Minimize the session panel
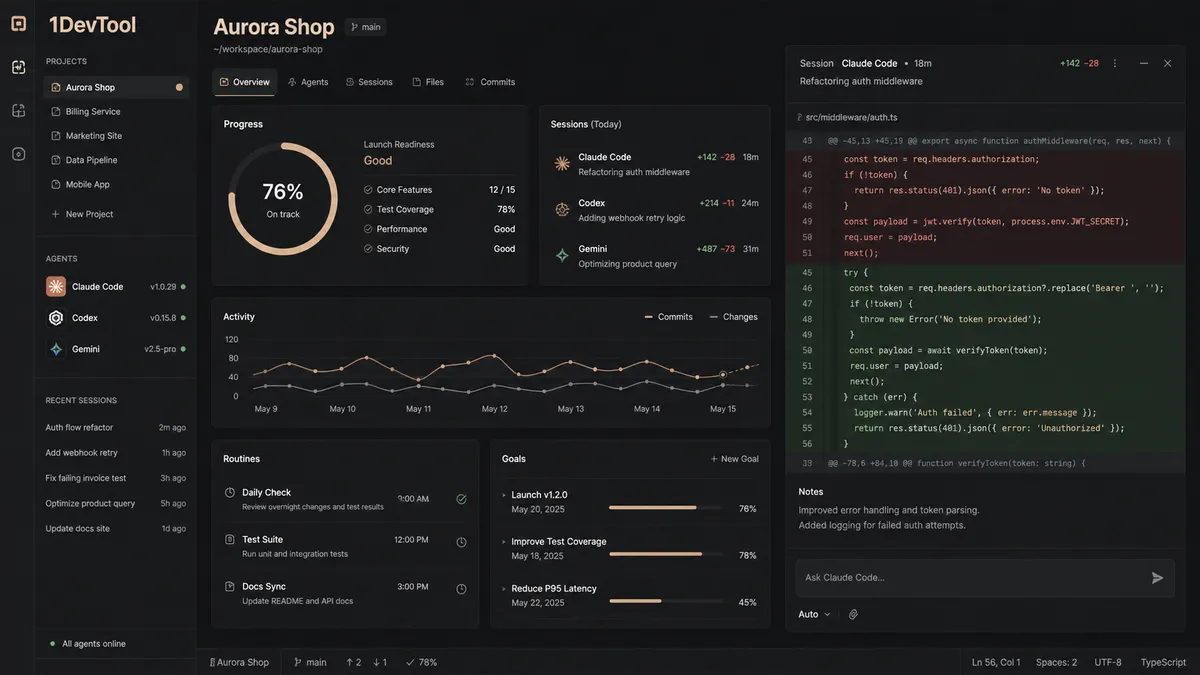 pyautogui.click(x=1144, y=63)
